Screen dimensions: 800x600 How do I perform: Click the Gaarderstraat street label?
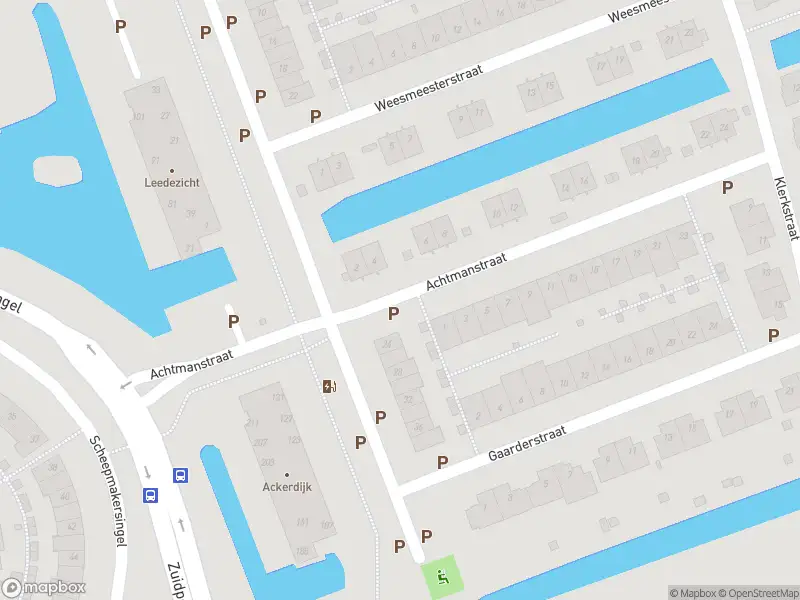tap(527, 443)
